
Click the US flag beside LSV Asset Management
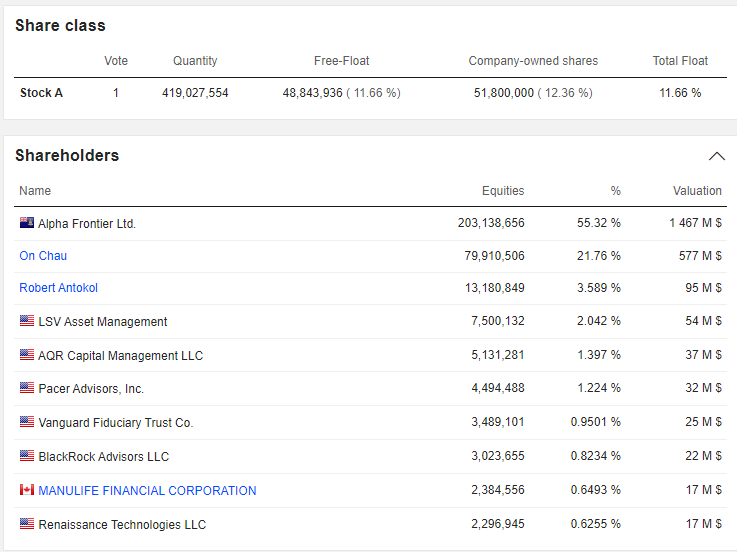27,321
